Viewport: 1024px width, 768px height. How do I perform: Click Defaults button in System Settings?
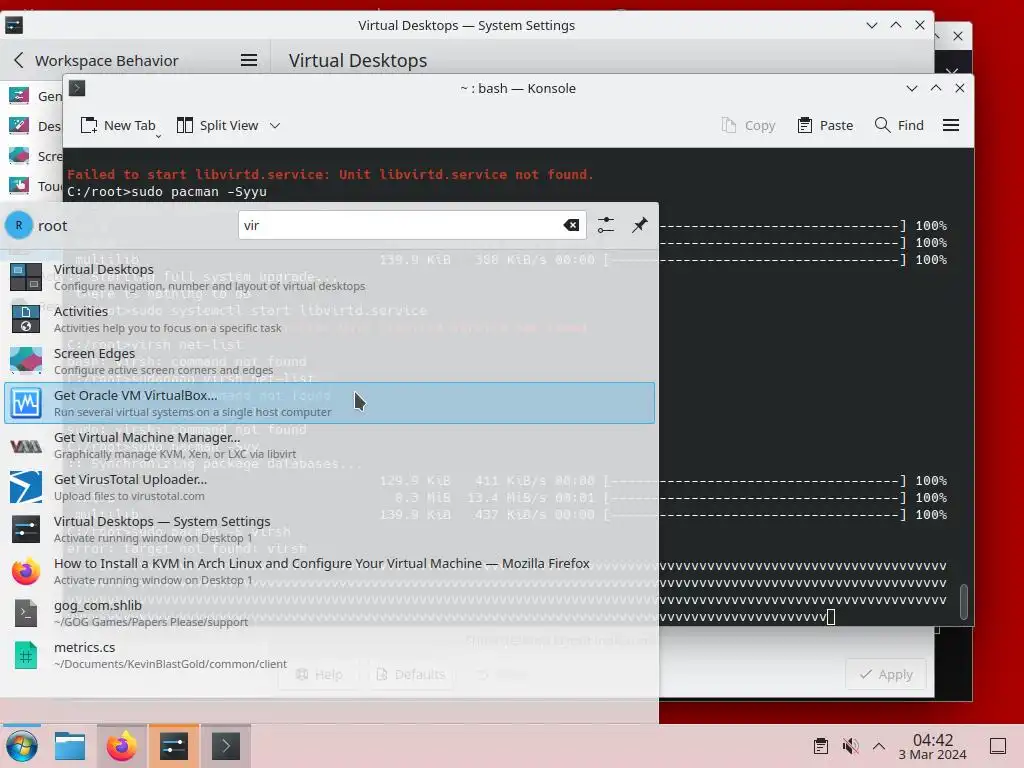(x=411, y=674)
